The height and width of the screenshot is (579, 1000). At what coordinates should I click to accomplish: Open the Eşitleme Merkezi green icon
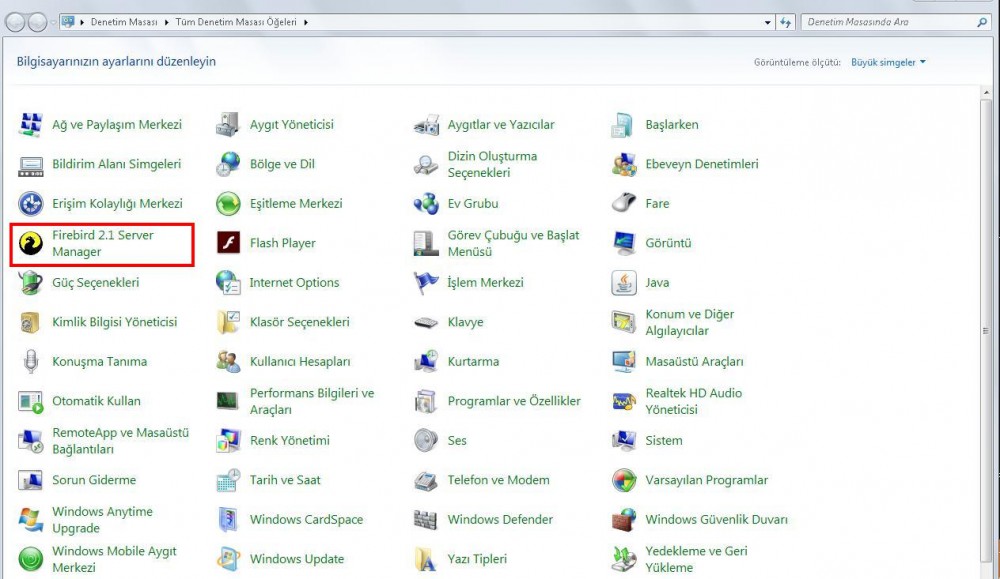pyautogui.click(x=228, y=203)
